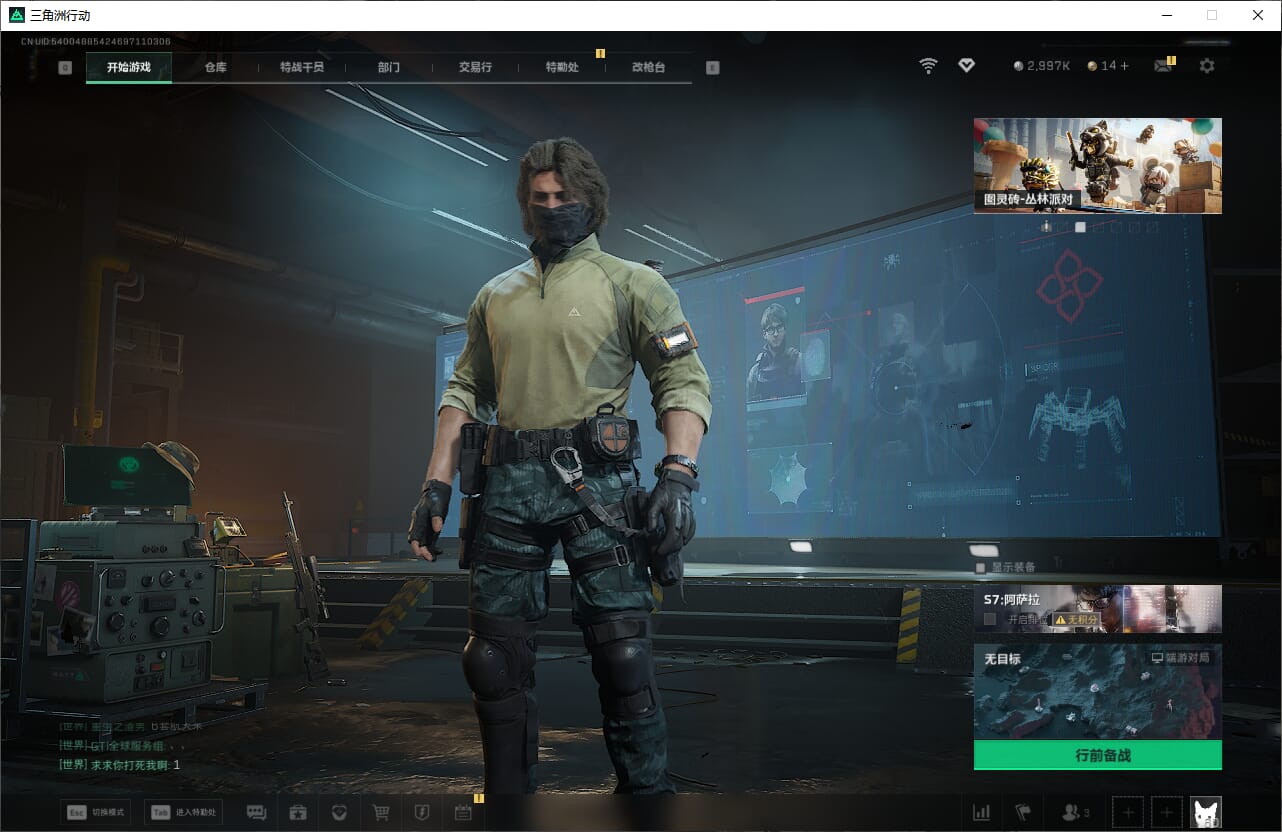The image size is (1282, 832).
Task: Click the diamond membership icon
Action: pyautogui.click(x=966, y=66)
